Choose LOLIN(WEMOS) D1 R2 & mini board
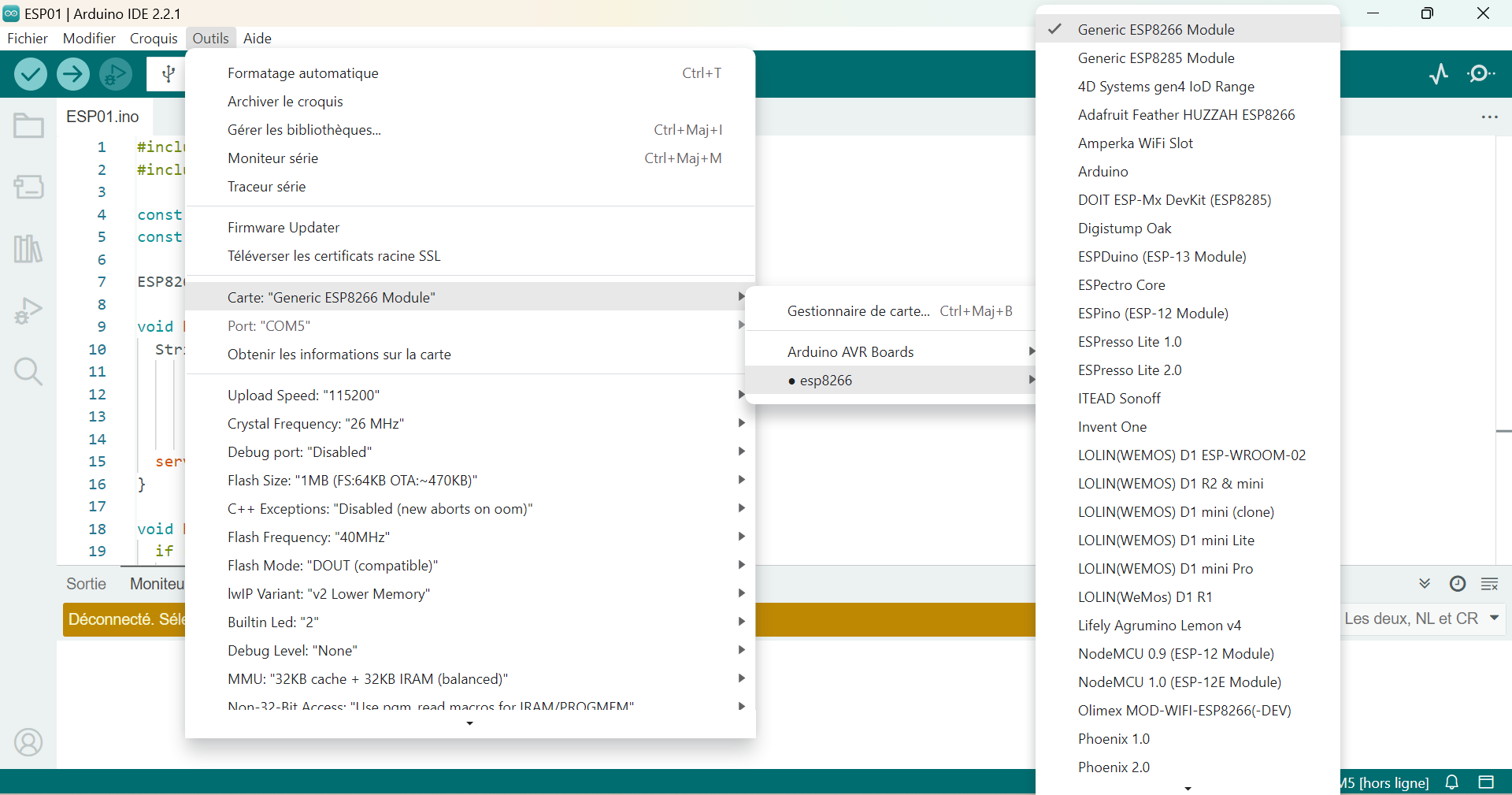 (x=1188, y=484)
